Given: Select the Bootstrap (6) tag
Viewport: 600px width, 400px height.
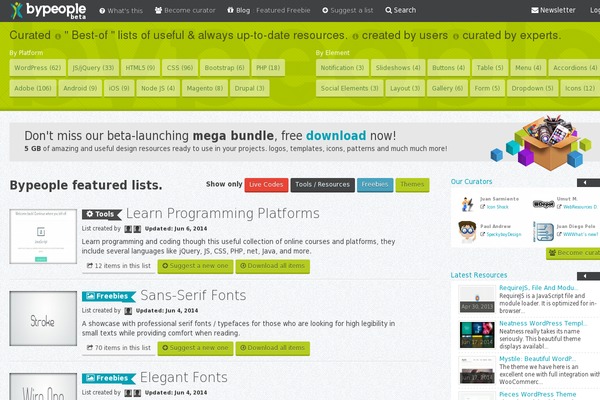Looking at the screenshot, I should pyautogui.click(x=225, y=68).
